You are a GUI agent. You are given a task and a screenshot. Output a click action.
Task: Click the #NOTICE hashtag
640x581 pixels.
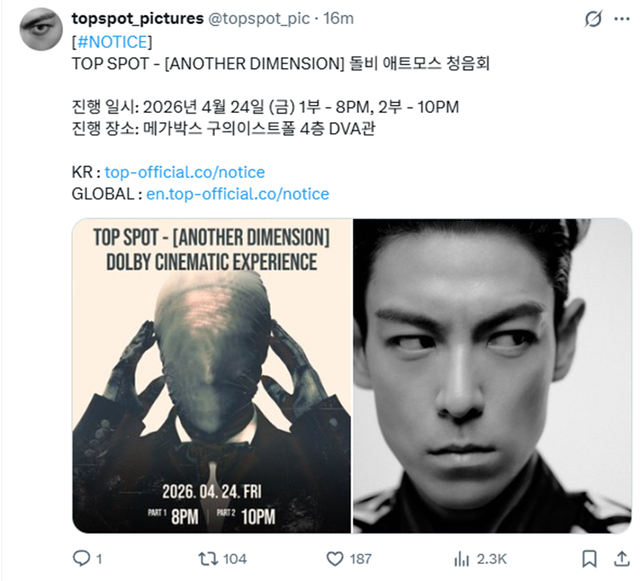coord(112,42)
